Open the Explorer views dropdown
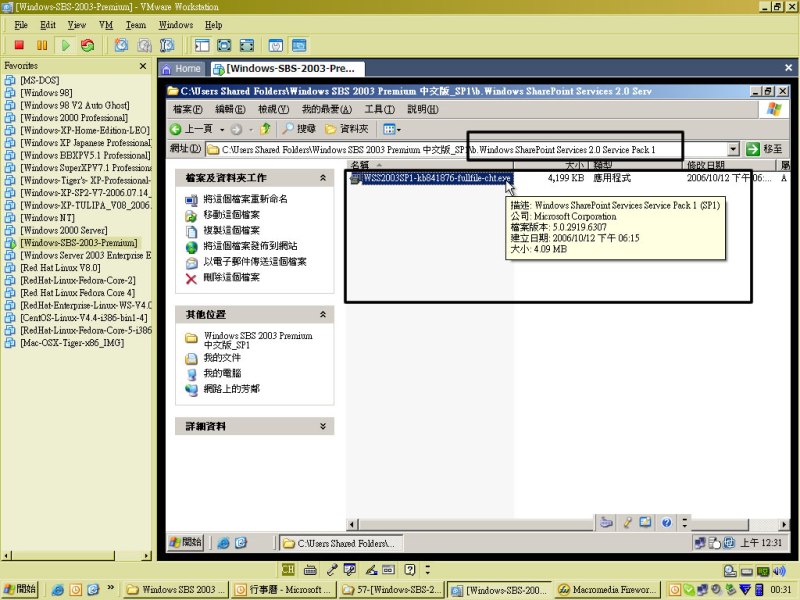The width and height of the screenshot is (800, 600). coord(391,130)
